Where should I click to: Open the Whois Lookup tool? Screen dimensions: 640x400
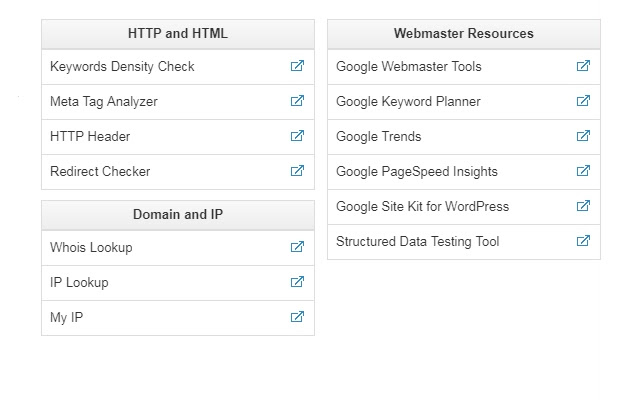pyautogui.click(x=91, y=248)
